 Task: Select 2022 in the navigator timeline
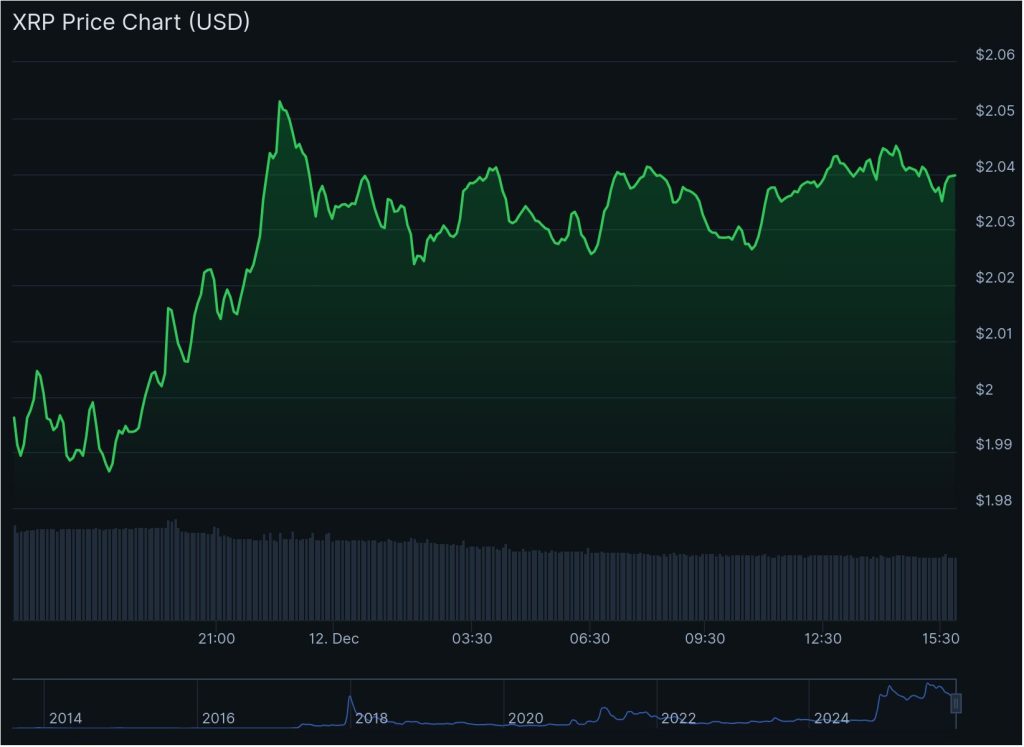click(x=679, y=719)
